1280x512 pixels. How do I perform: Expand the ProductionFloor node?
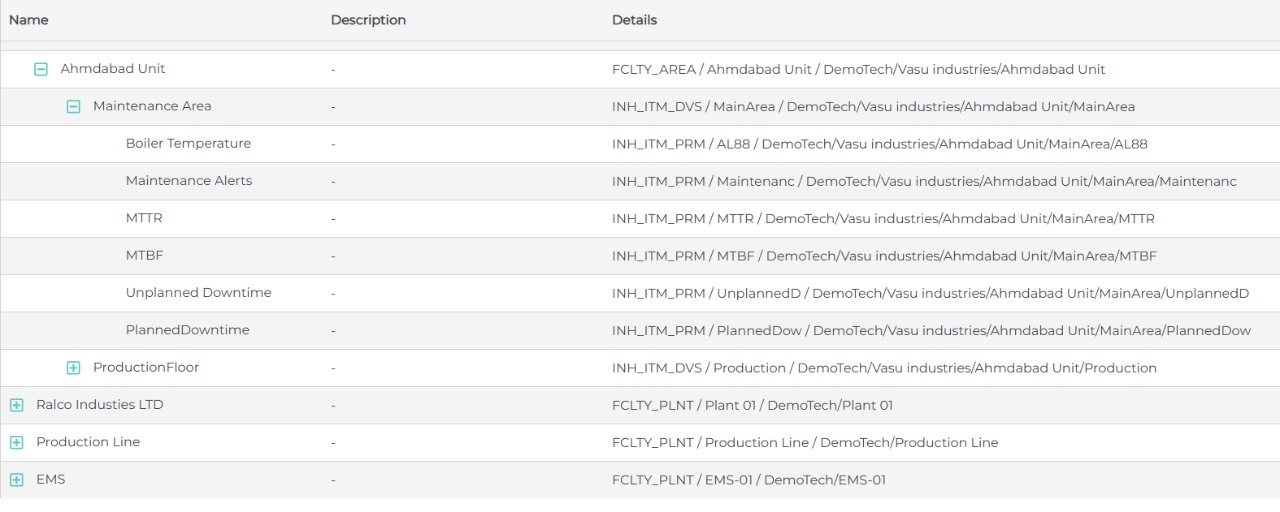coord(73,368)
